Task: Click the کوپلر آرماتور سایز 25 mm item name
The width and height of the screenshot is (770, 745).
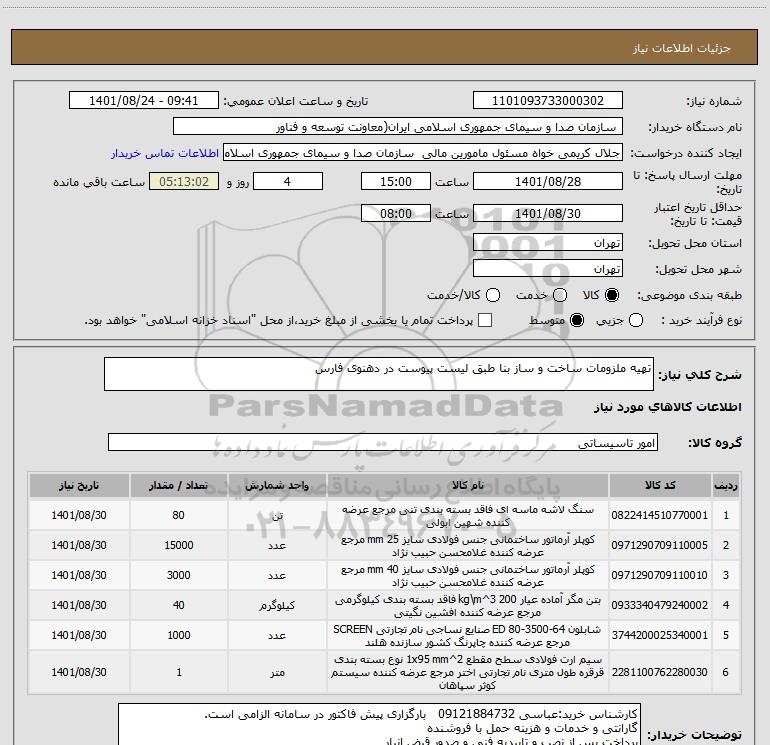Action: pyautogui.click(x=468, y=546)
